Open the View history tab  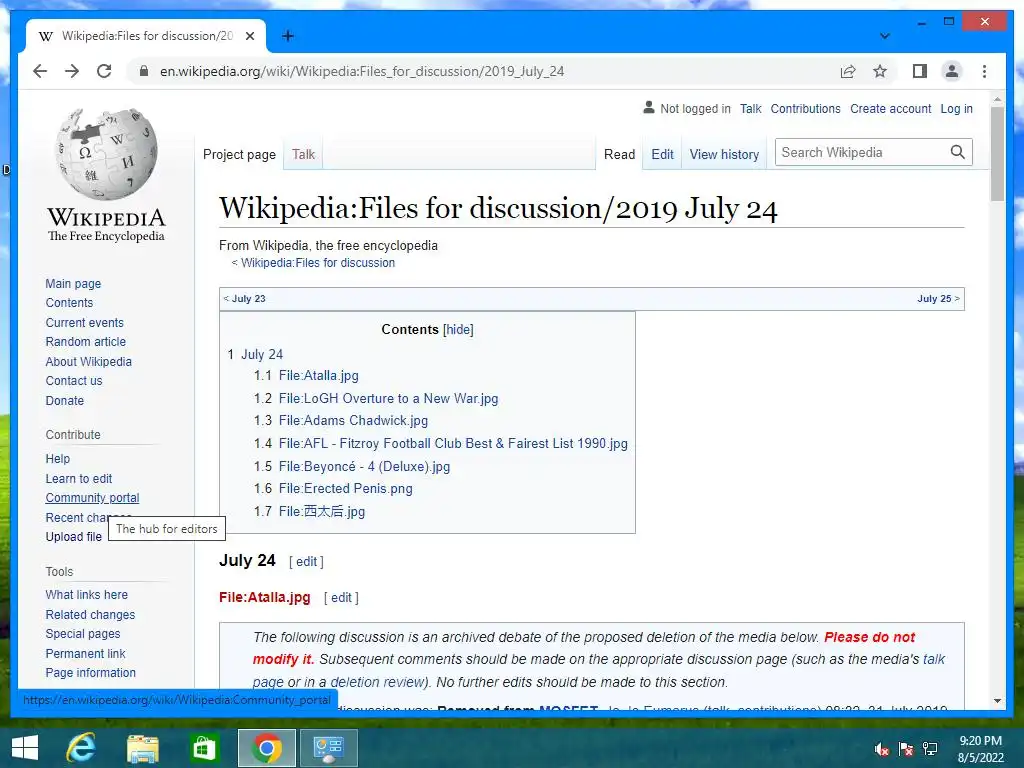pyautogui.click(x=724, y=154)
